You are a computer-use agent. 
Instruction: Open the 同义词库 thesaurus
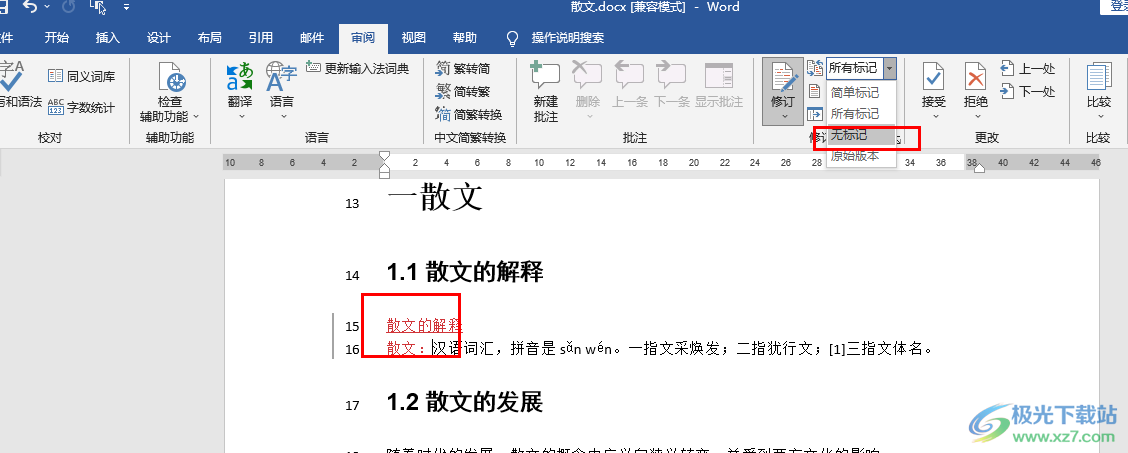click(81, 76)
